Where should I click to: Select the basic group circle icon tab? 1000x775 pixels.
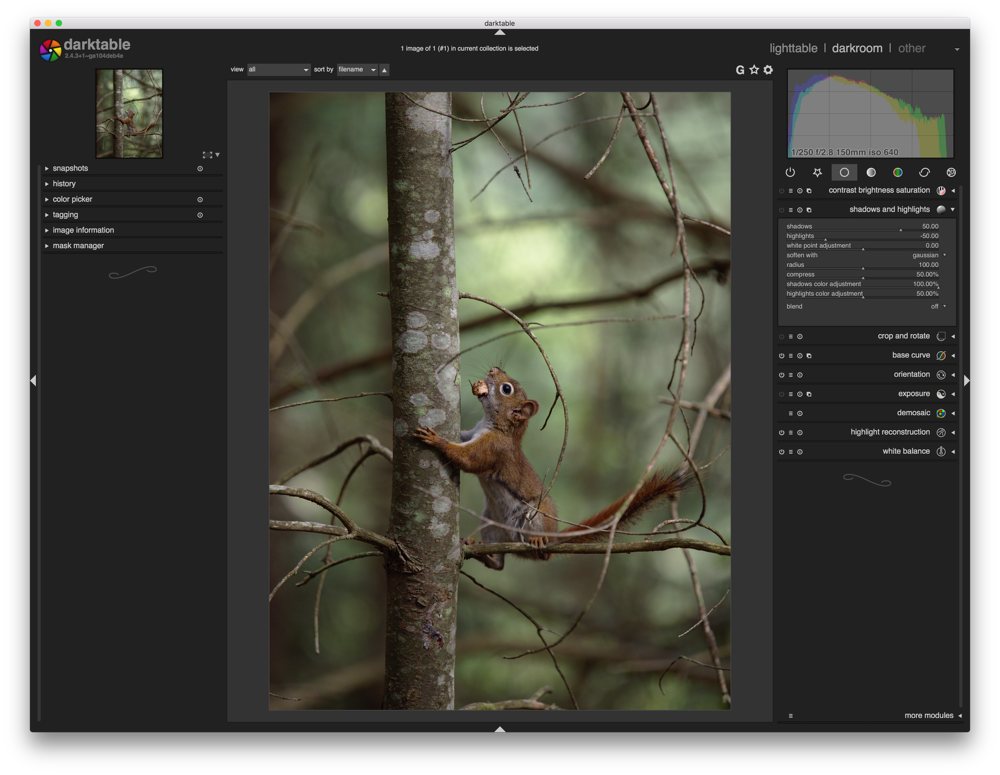coord(844,172)
